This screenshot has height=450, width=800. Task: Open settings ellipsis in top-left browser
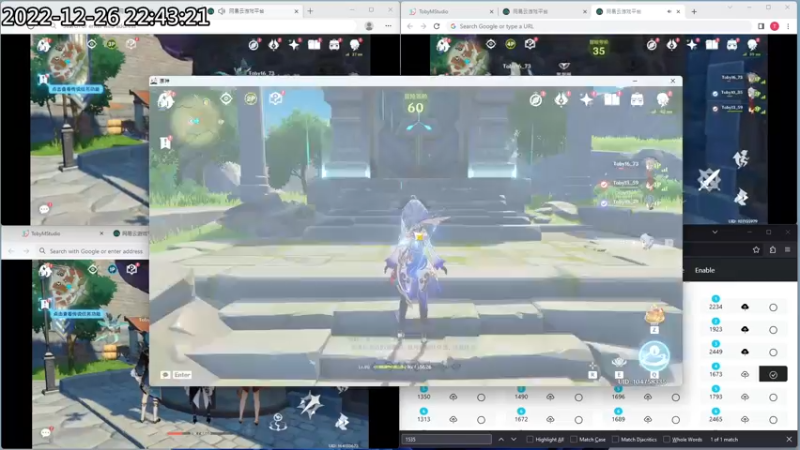[x=388, y=26]
